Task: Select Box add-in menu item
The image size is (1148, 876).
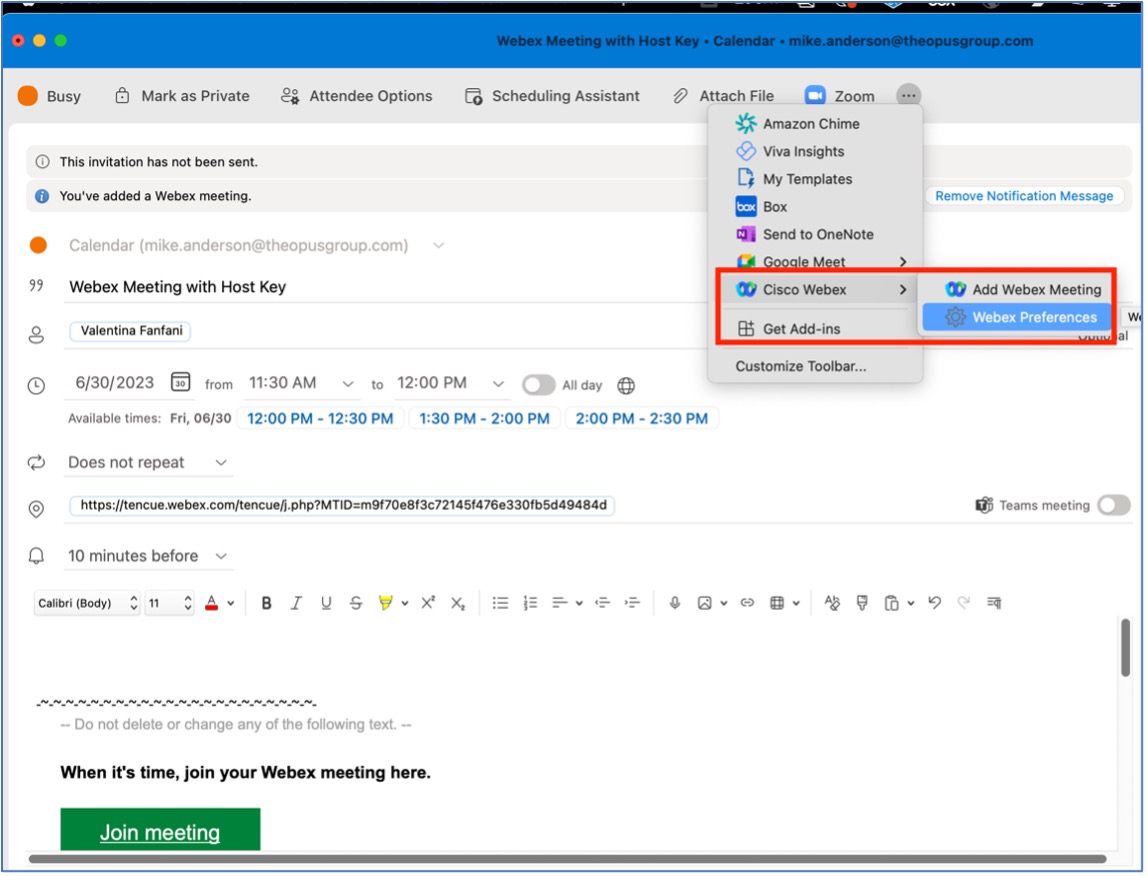Action: 815,207
